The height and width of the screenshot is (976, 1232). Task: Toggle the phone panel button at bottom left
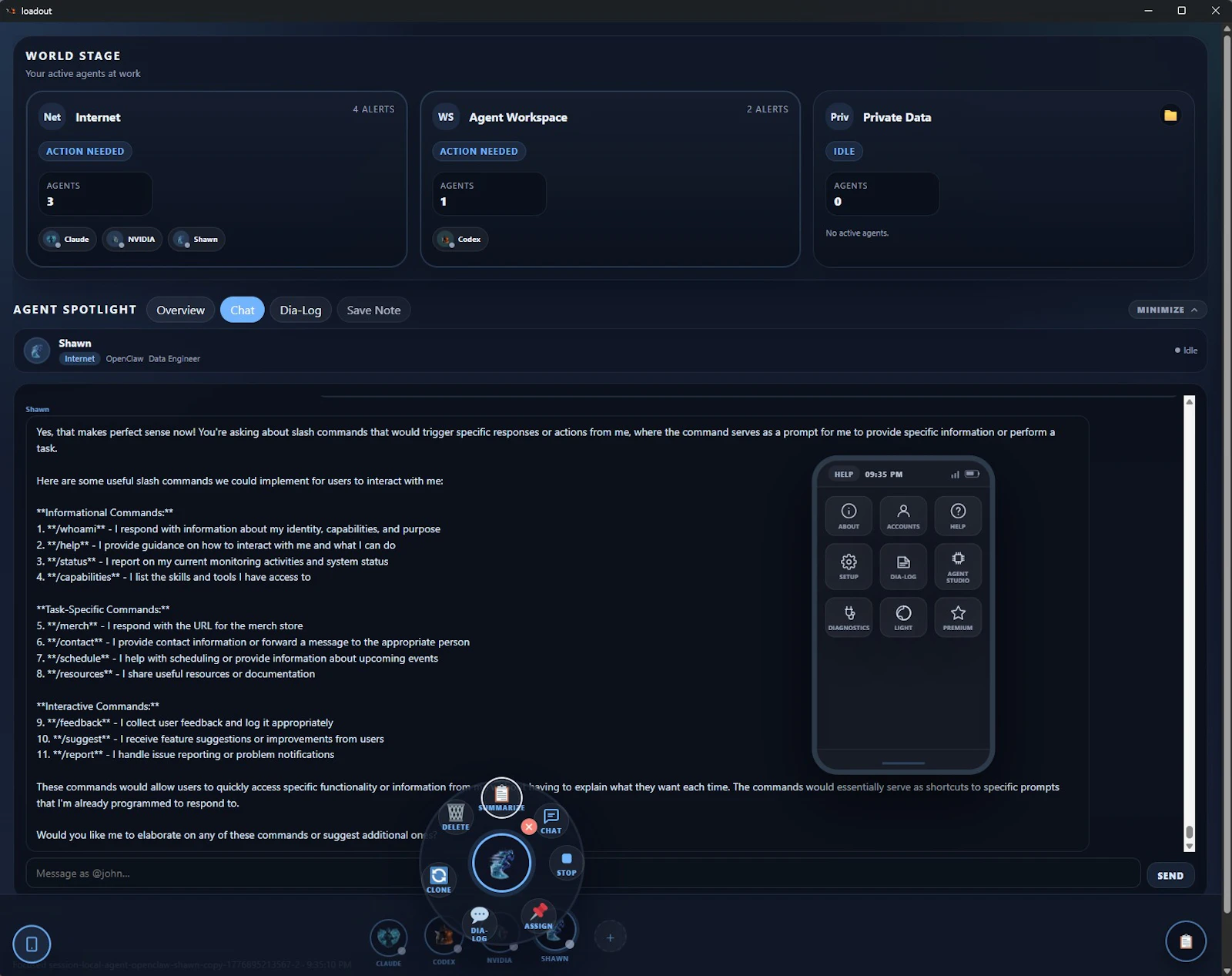tap(32, 944)
